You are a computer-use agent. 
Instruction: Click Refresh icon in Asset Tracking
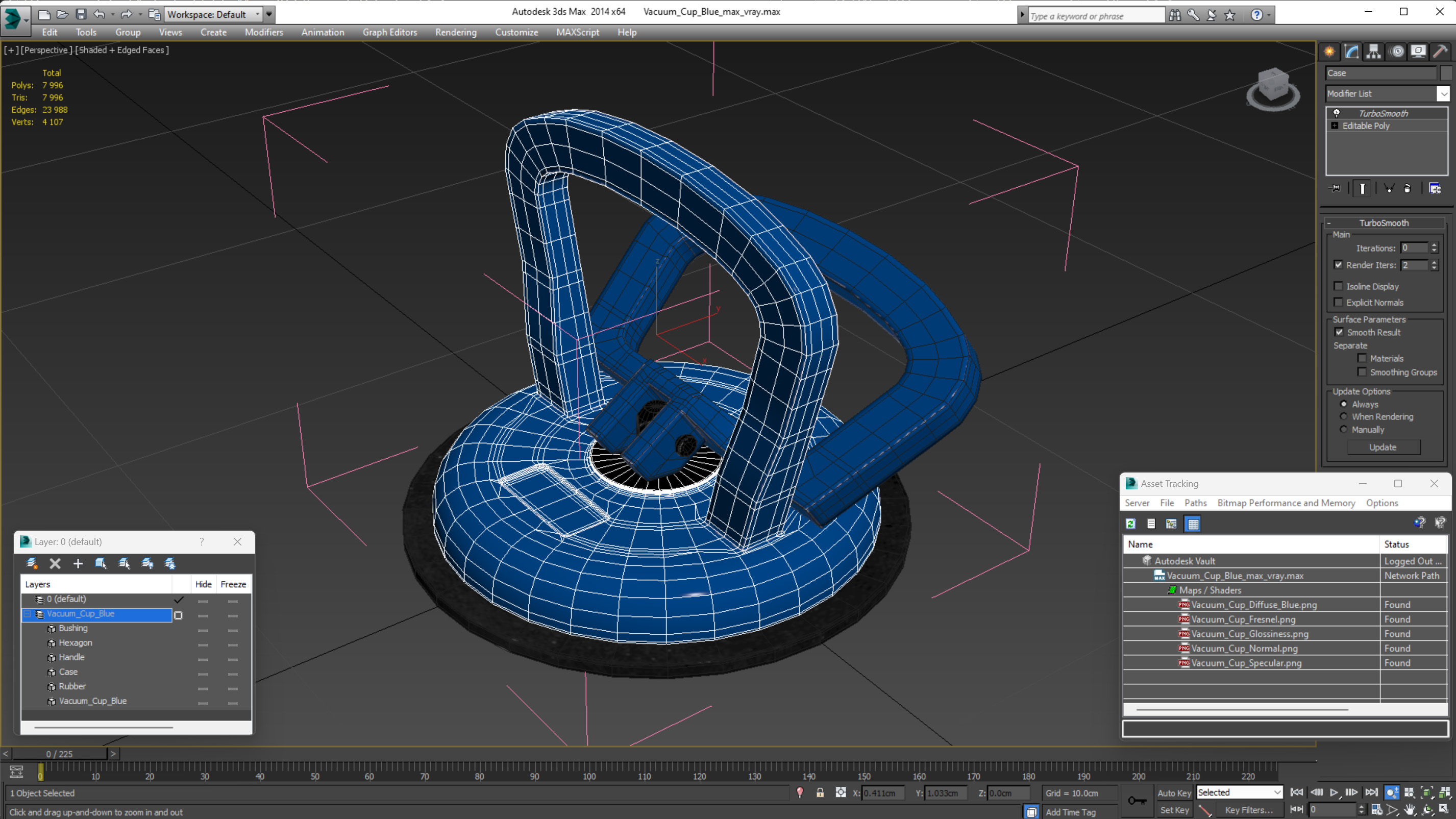click(1130, 524)
